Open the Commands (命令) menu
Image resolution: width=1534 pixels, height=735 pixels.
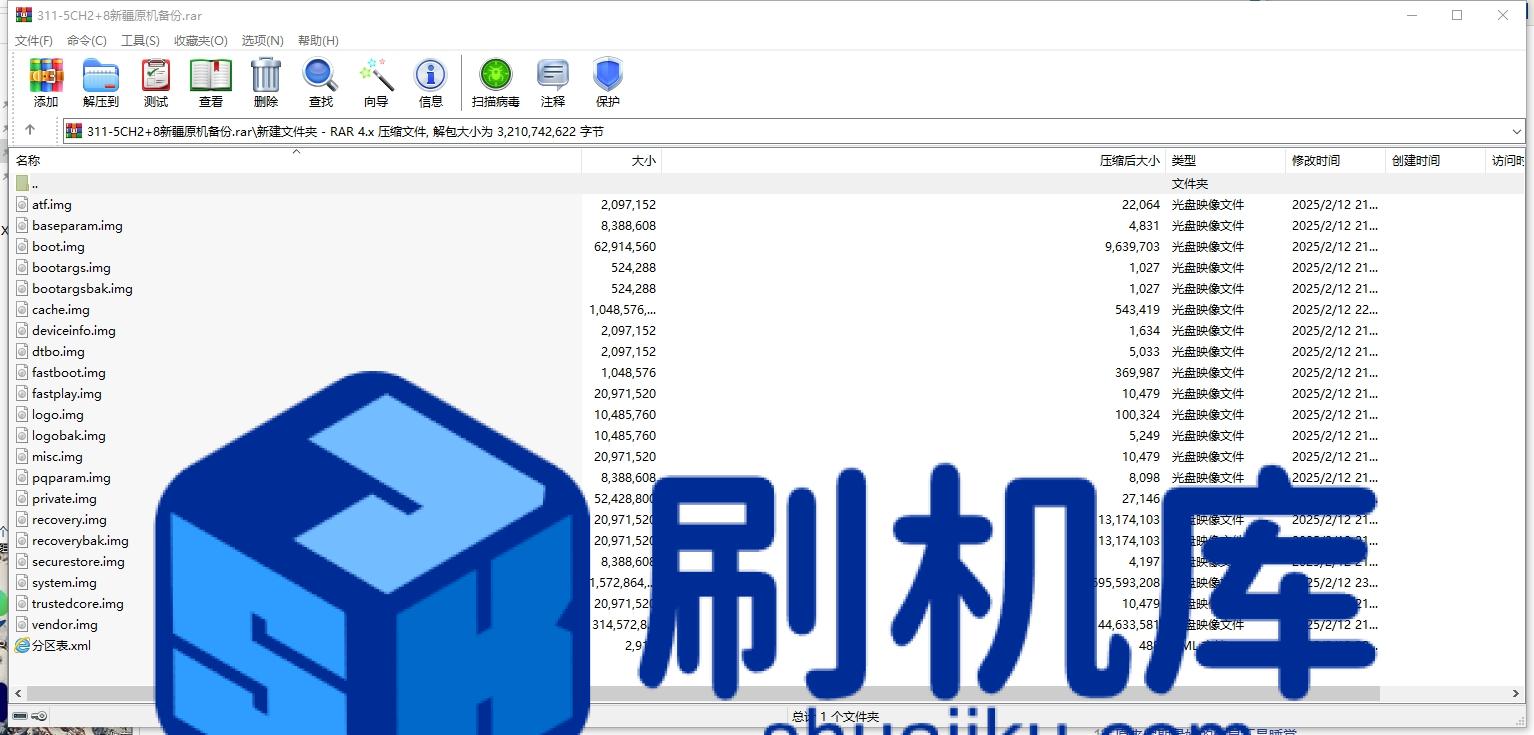tap(87, 40)
